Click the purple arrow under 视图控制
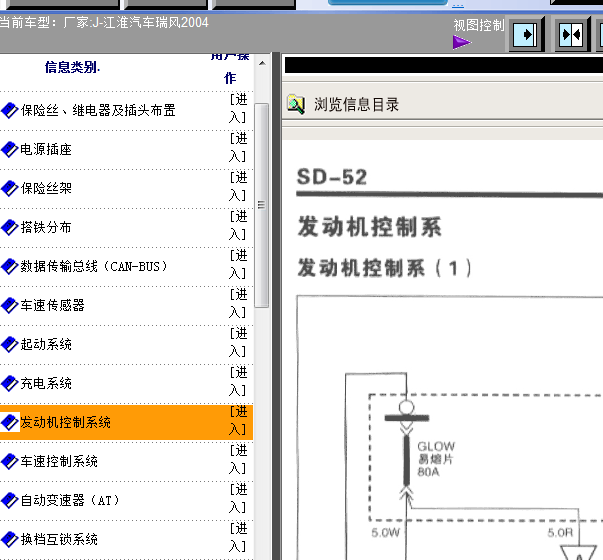The width and height of the screenshot is (603, 560). [x=461, y=42]
